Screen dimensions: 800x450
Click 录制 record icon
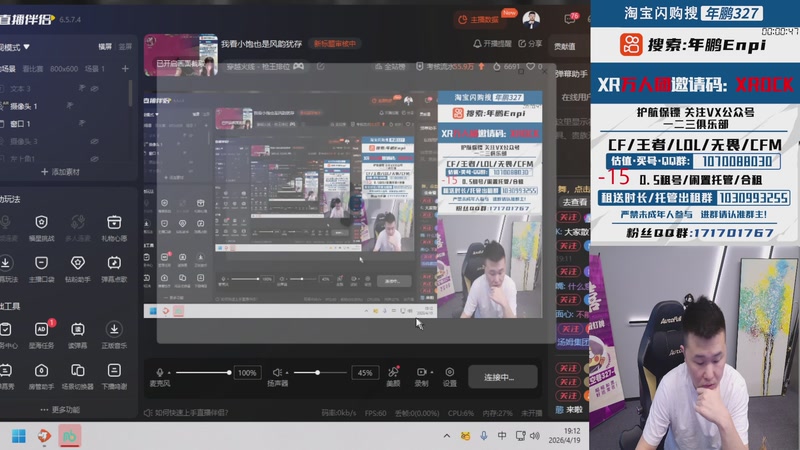tap(421, 372)
